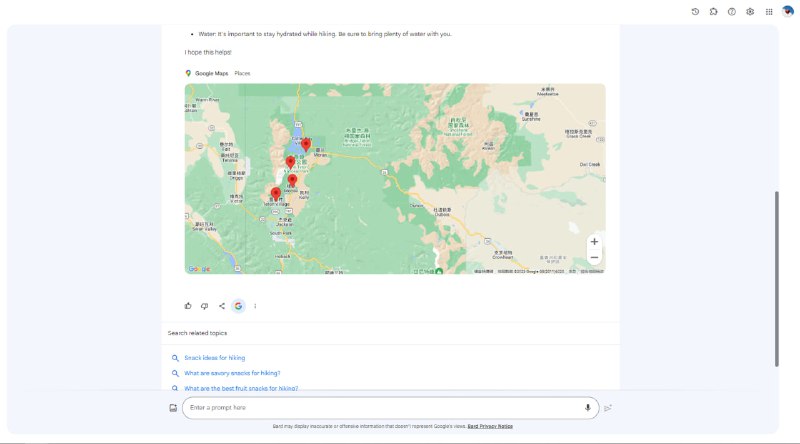Open the settings gear icon
The width and height of the screenshot is (800, 444).
pyautogui.click(x=750, y=12)
